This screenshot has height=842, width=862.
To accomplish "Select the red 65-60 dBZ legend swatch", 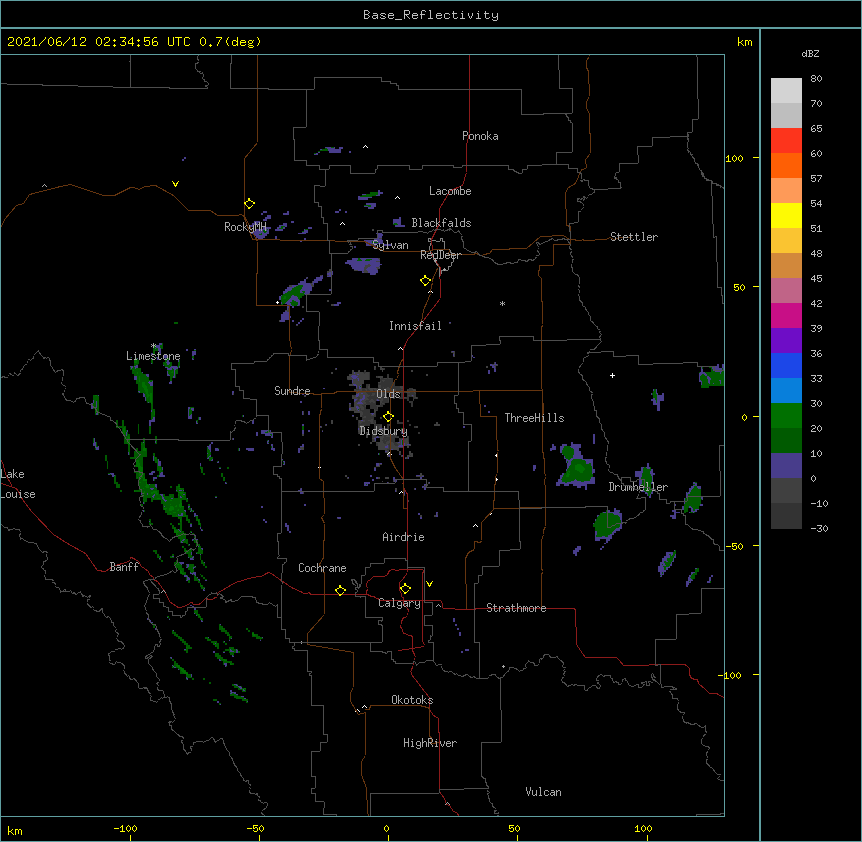I will coord(786,140).
